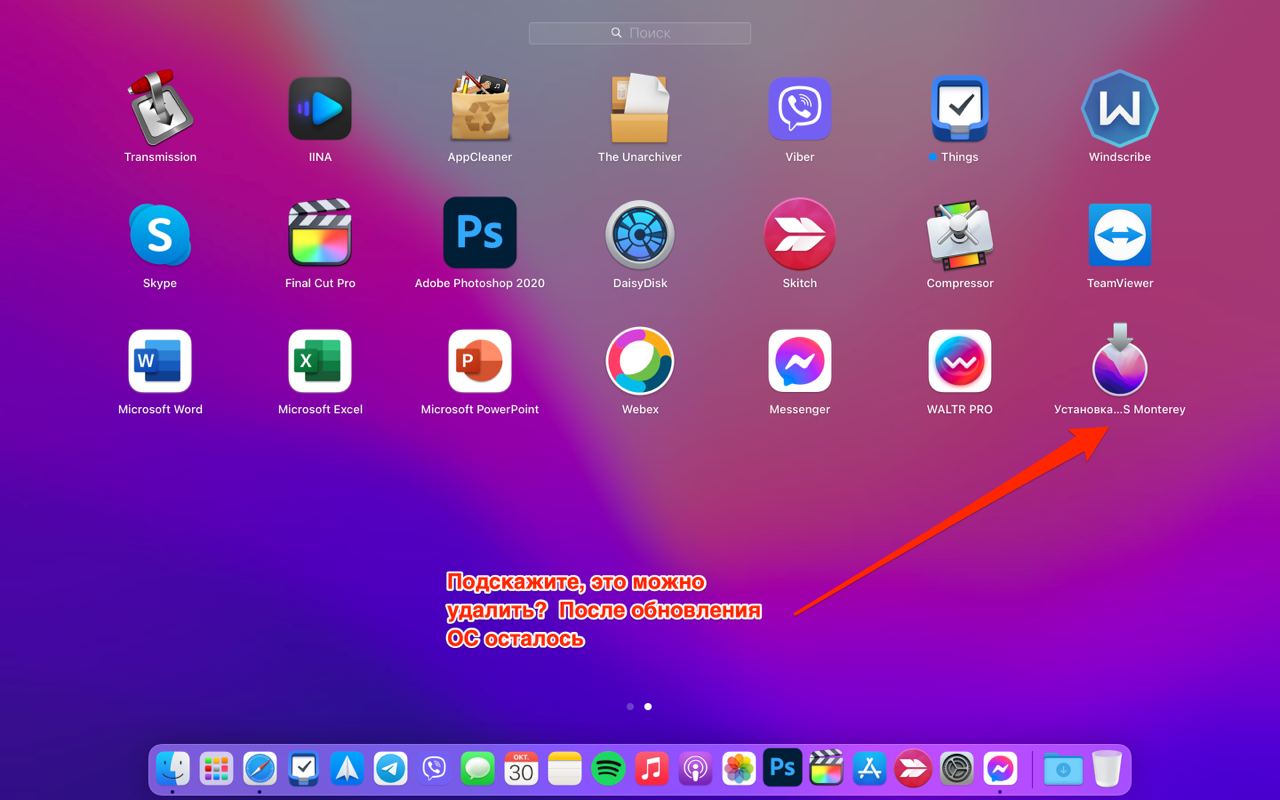Open Safari from the Dock

(x=260, y=768)
